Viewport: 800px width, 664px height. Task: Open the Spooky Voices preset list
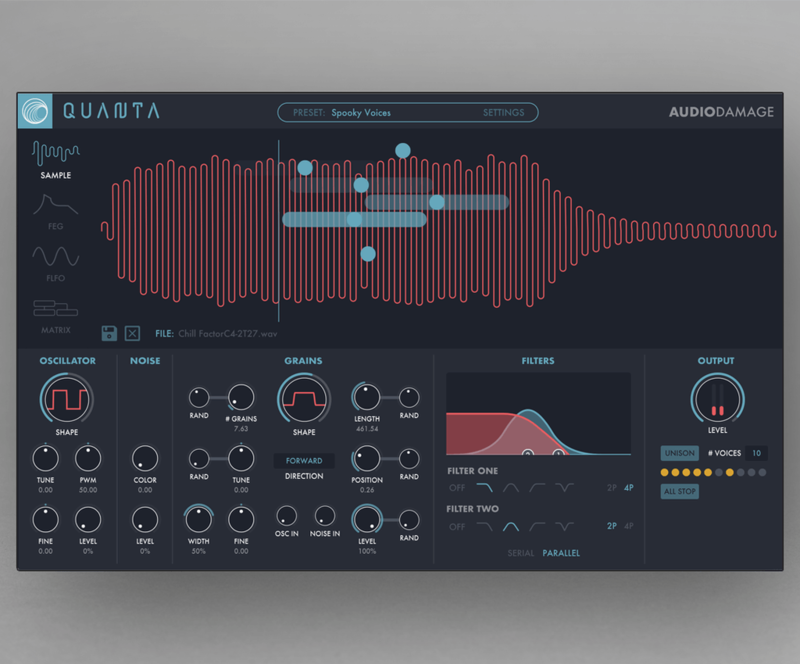coord(361,113)
